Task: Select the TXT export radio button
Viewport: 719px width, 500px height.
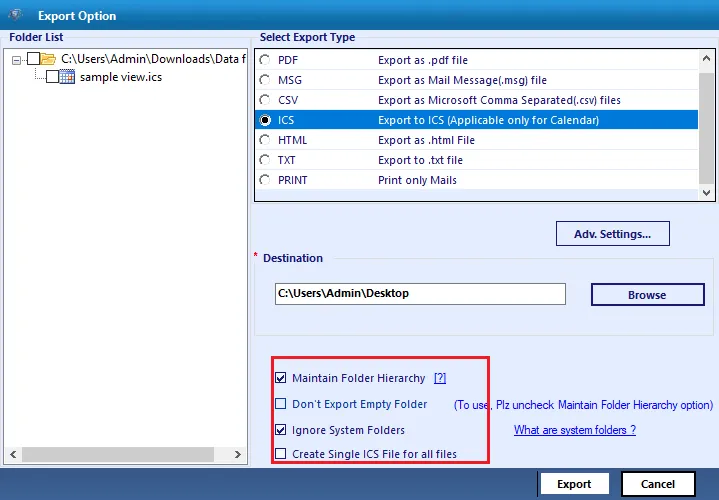Action: pos(265,160)
